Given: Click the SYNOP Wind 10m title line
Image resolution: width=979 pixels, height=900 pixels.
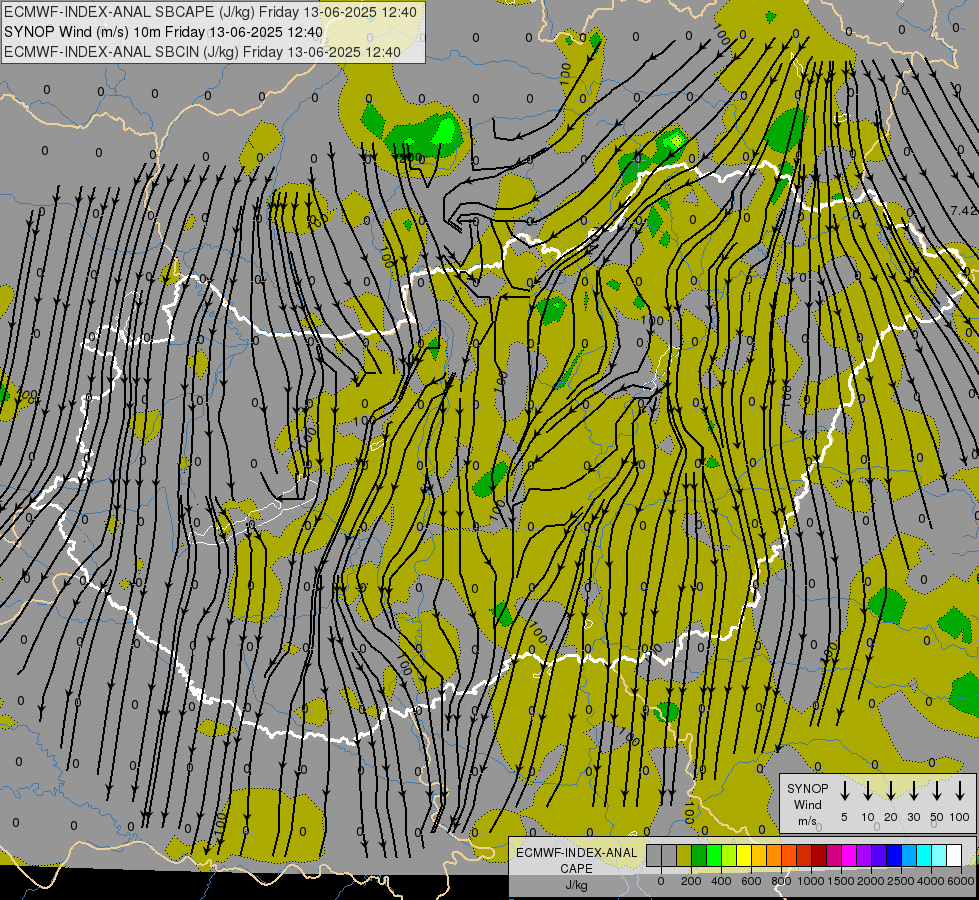Looking at the screenshot, I should (x=164, y=32).
